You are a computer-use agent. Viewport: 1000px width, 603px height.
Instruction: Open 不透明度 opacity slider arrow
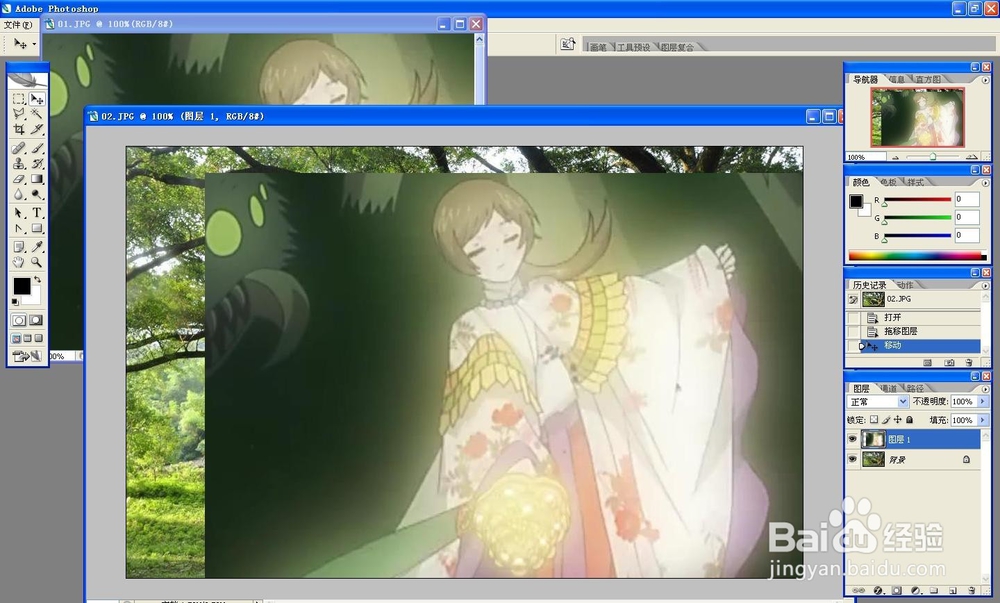pyautogui.click(x=982, y=402)
